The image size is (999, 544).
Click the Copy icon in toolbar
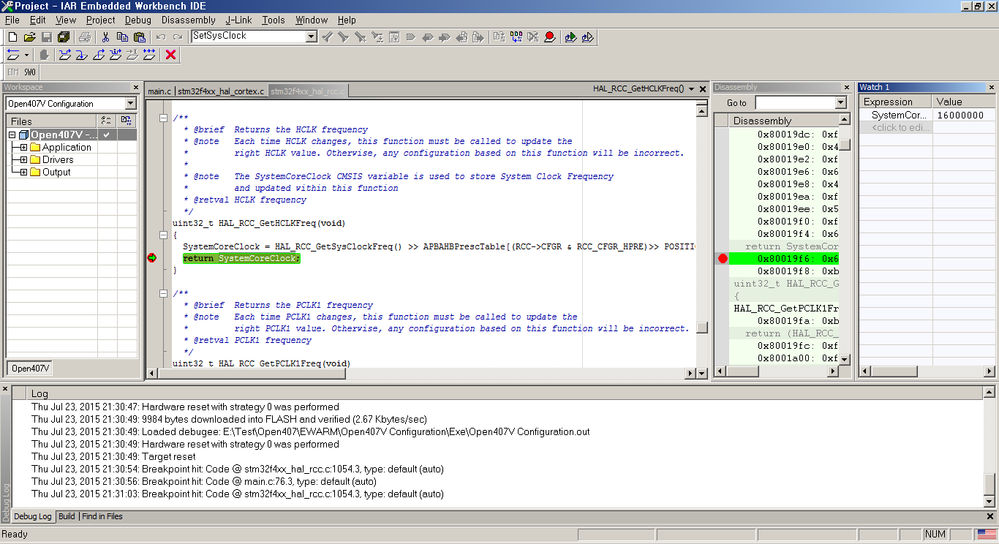(x=122, y=37)
